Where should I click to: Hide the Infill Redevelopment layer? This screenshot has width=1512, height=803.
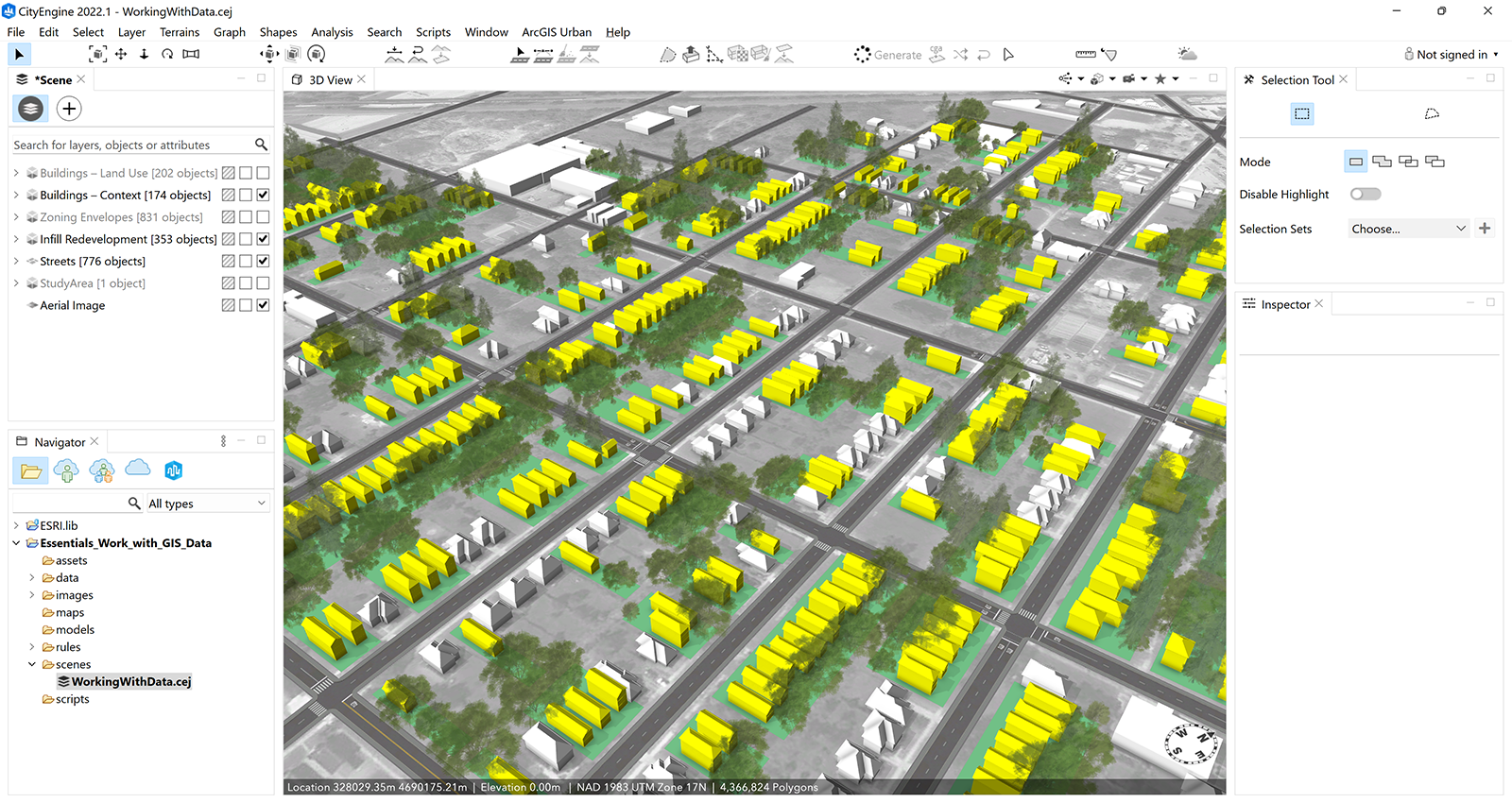pyautogui.click(x=263, y=239)
